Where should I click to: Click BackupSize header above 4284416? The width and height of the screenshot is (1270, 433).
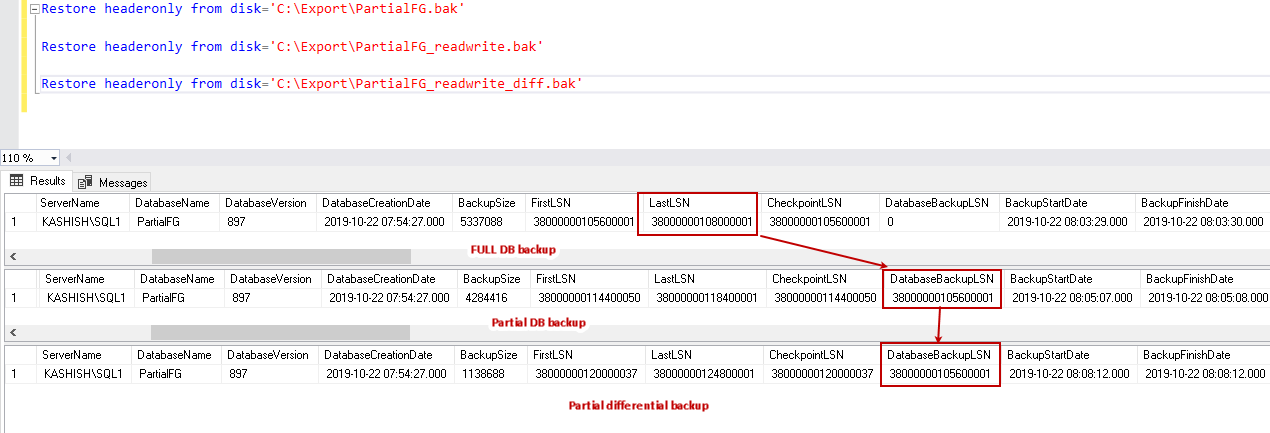(495, 279)
